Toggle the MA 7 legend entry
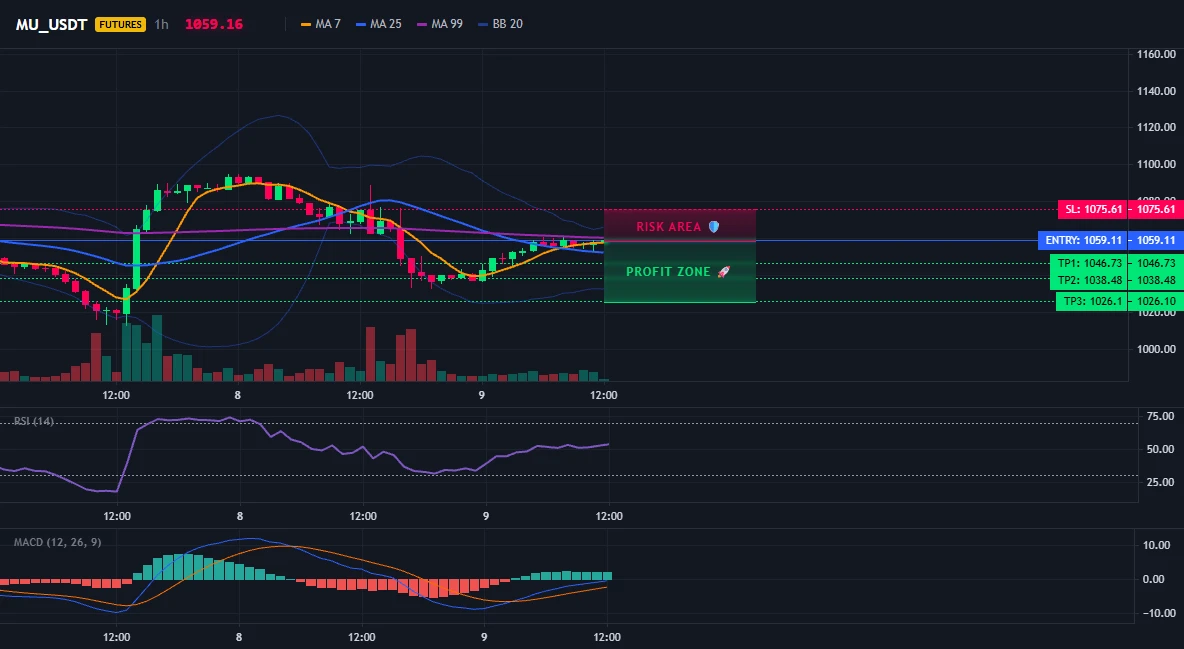Image resolution: width=1184 pixels, height=649 pixels. (321, 24)
